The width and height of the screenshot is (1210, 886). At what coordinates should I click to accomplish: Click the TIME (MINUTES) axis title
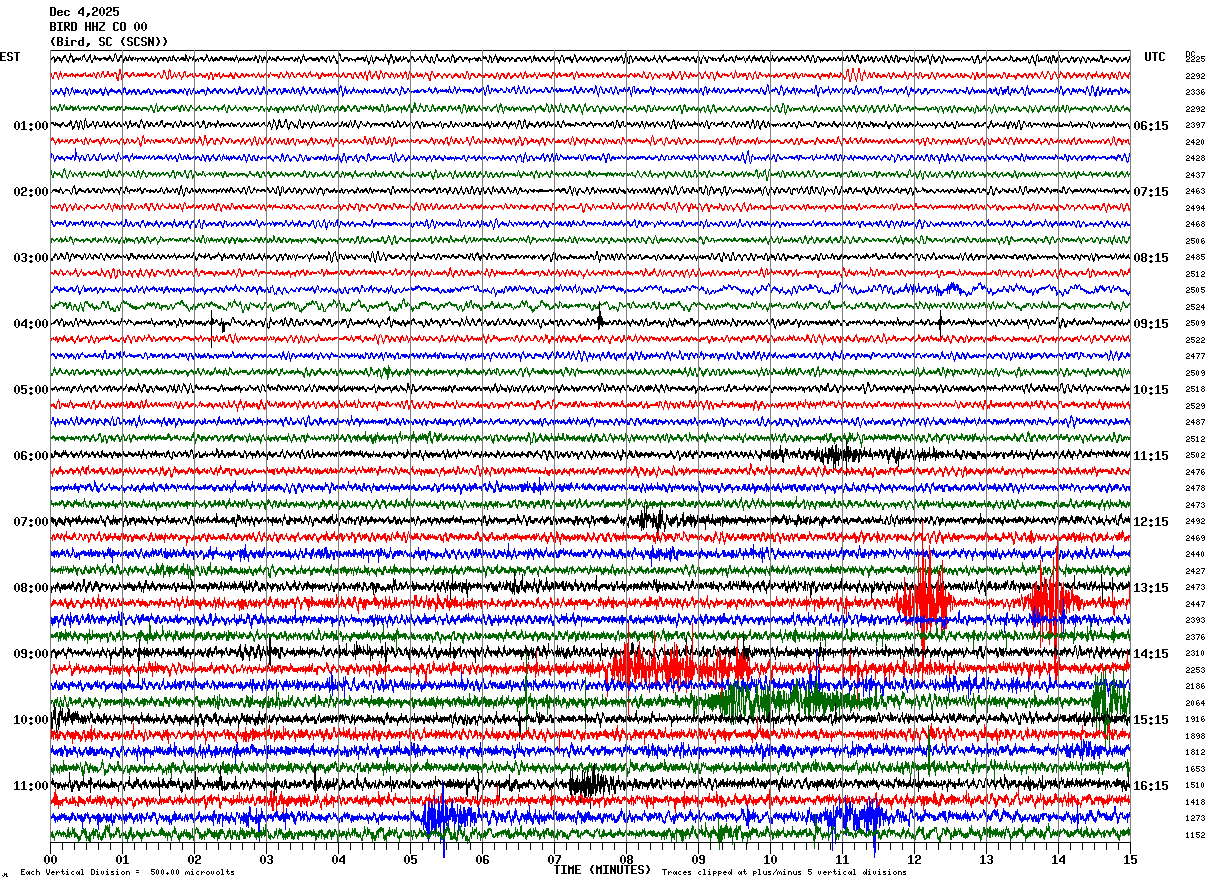pos(602,870)
